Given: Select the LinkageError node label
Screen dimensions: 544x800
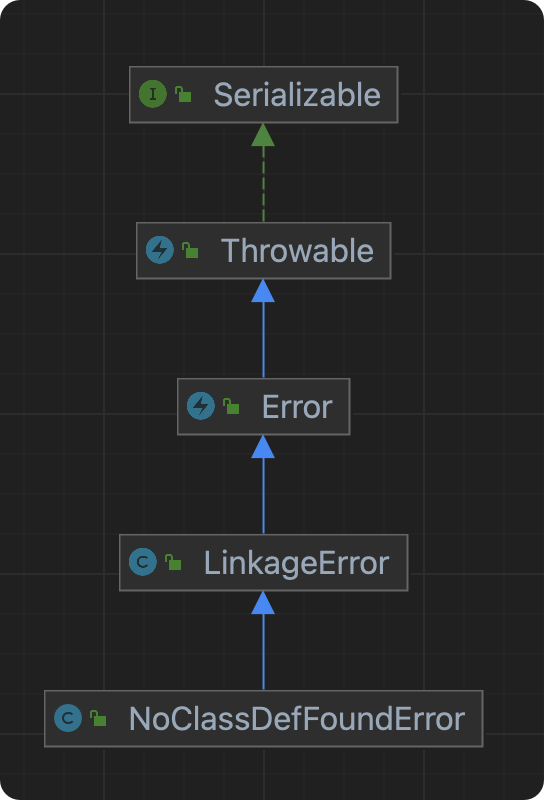Looking at the screenshot, I should point(296,563).
